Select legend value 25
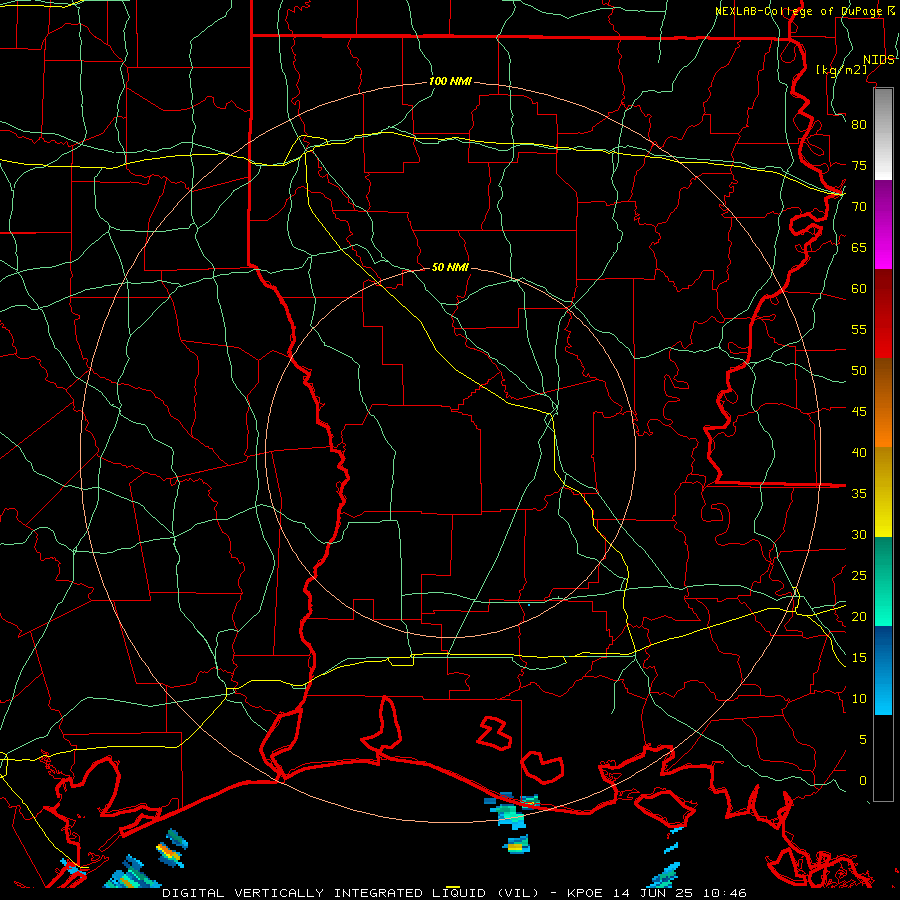 (859, 576)
